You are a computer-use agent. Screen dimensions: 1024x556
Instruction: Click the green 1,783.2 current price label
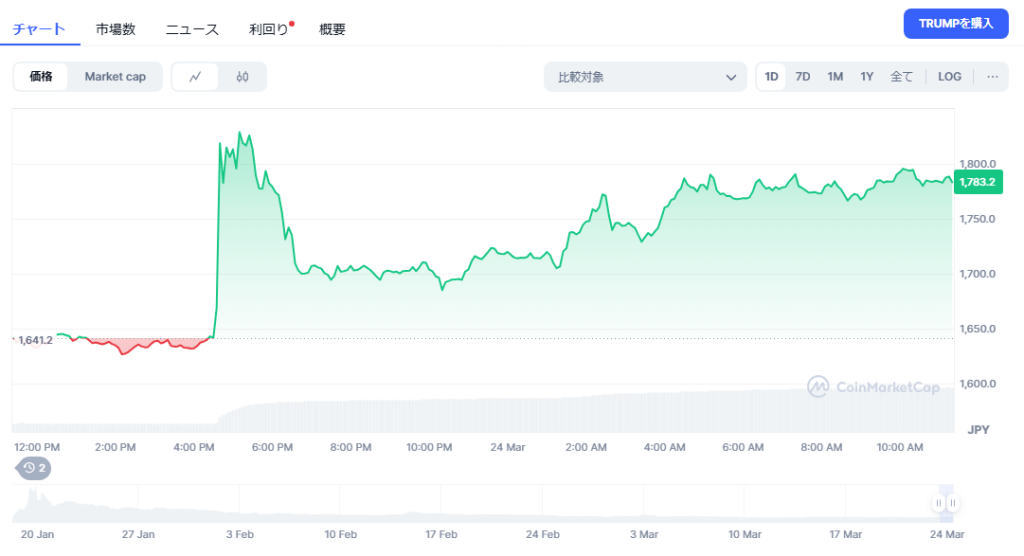[x=976, y=182]
